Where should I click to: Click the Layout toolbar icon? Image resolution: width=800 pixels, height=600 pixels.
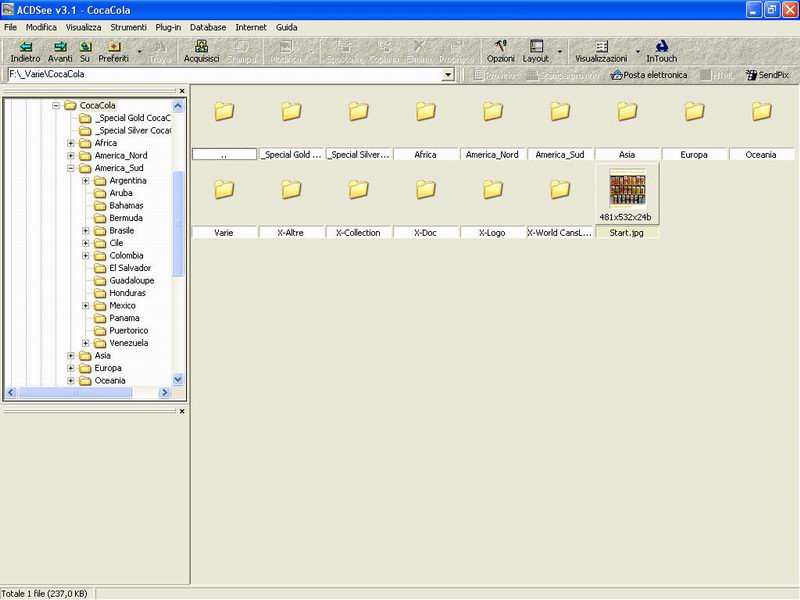coord(536,47)
